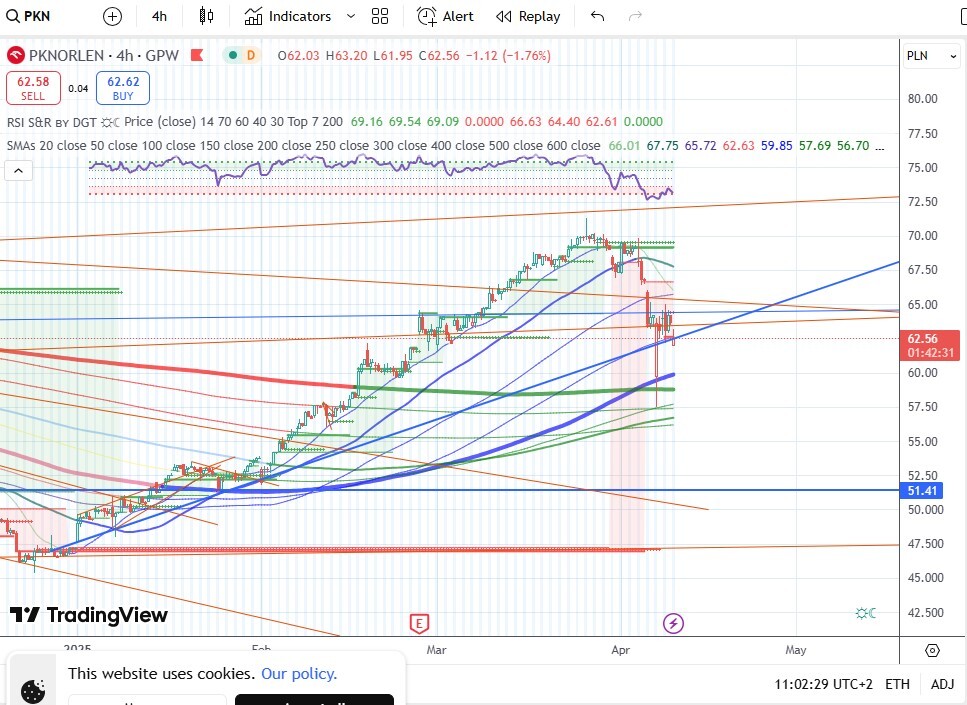Click the current price label 62.56
The image size is (967, 705).
tap(930, 345)
